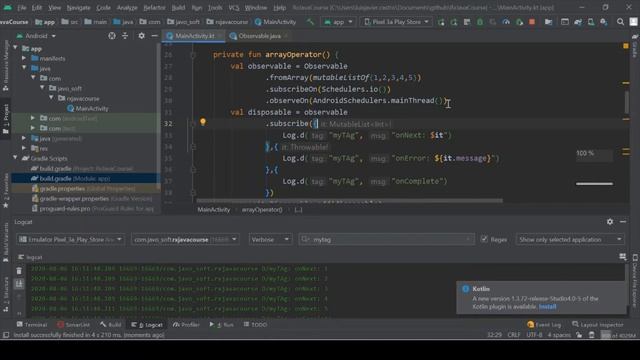Click tool windows toggle icon in status bar

point(6,335)
